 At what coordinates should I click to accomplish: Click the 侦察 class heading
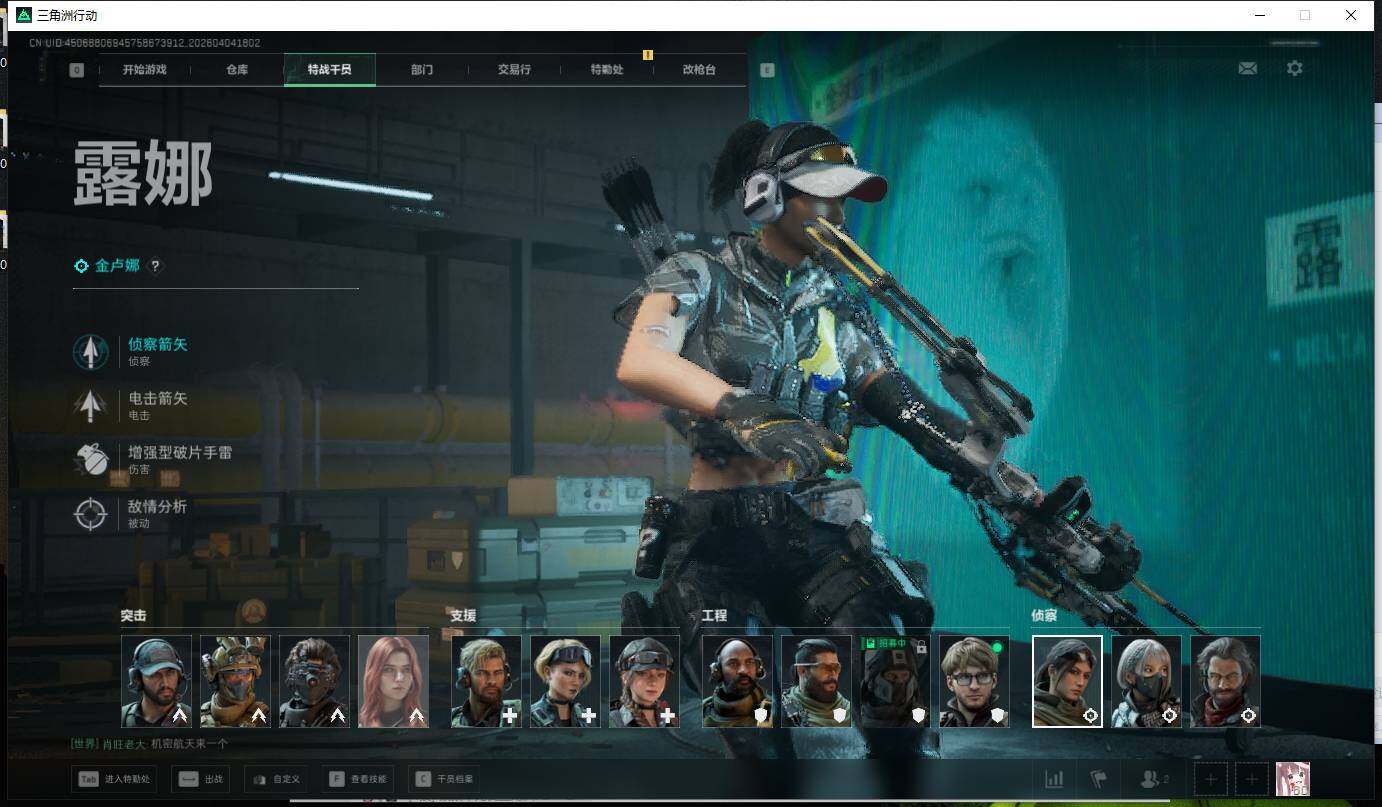click(1044, 616)
